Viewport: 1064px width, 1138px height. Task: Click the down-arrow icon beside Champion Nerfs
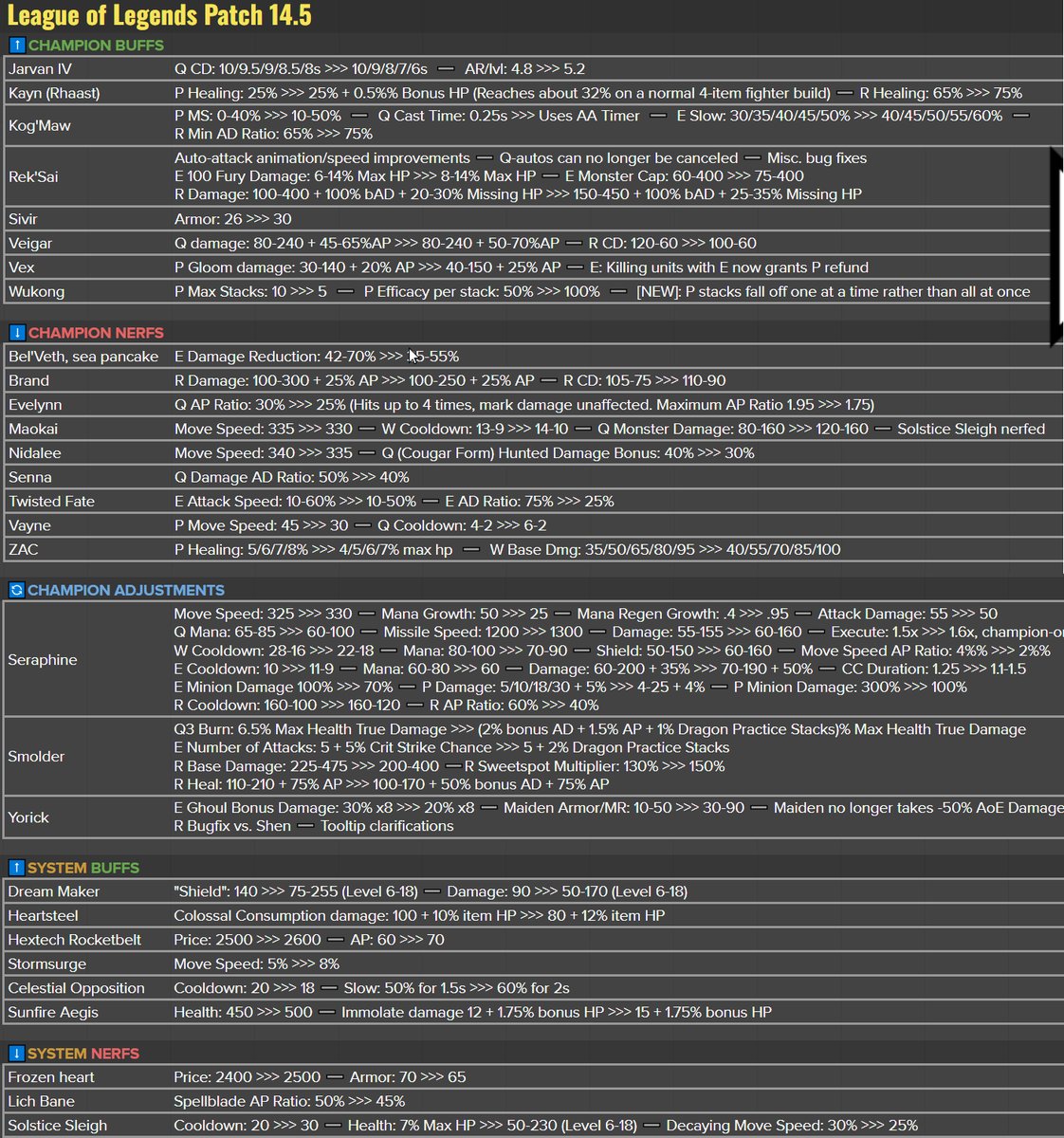pyautogui.click(x=16, y=333)
